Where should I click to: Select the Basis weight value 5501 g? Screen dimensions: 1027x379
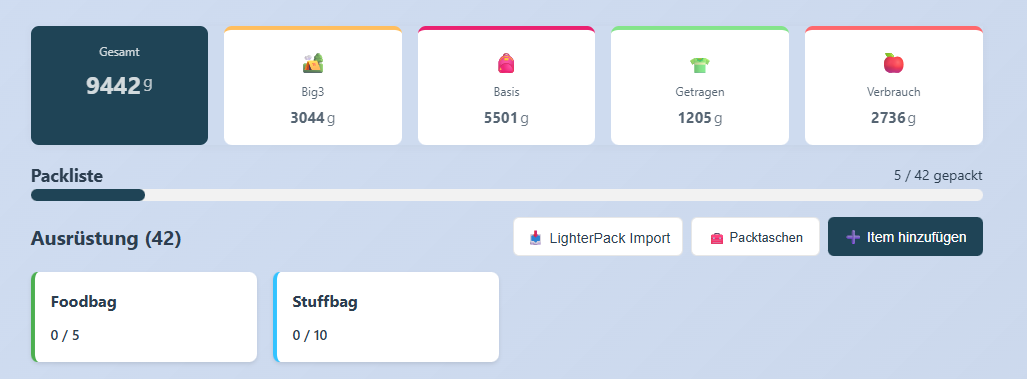(506, 118)
